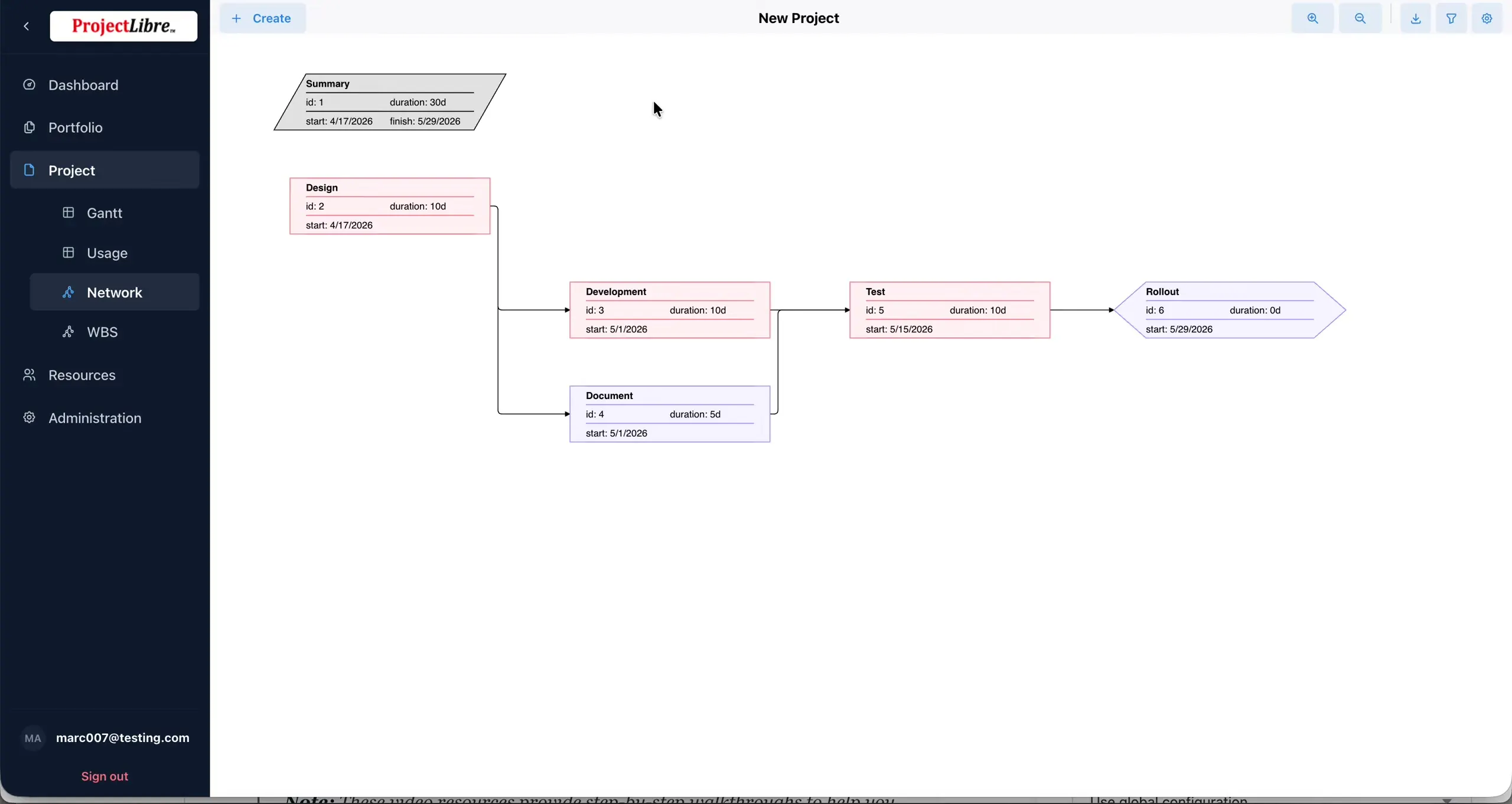Click the WBS hierarchy icon
This screenshot has height=804, width=1512.
click(x=69, y=332)
